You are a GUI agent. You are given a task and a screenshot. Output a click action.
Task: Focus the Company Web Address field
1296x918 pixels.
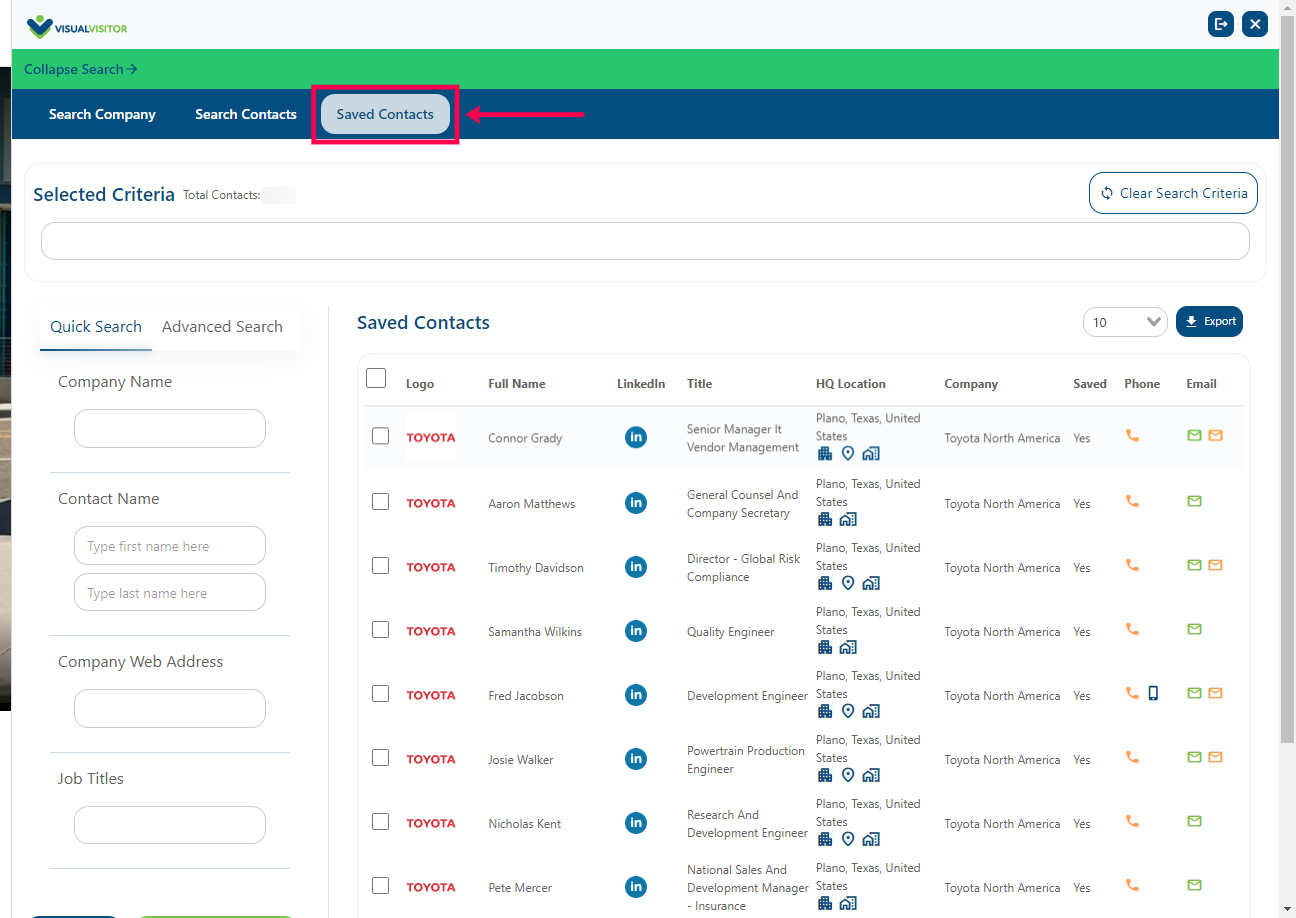point(170,708)
